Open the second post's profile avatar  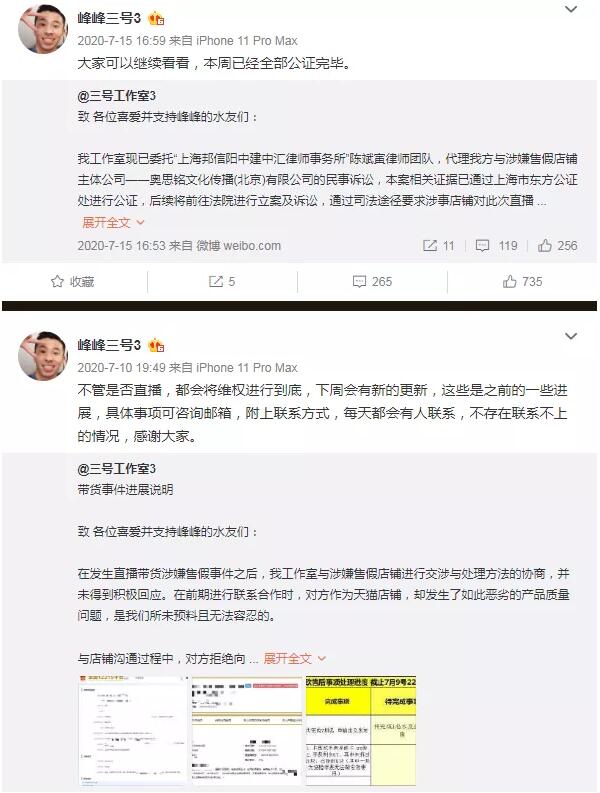coord(44,356)
